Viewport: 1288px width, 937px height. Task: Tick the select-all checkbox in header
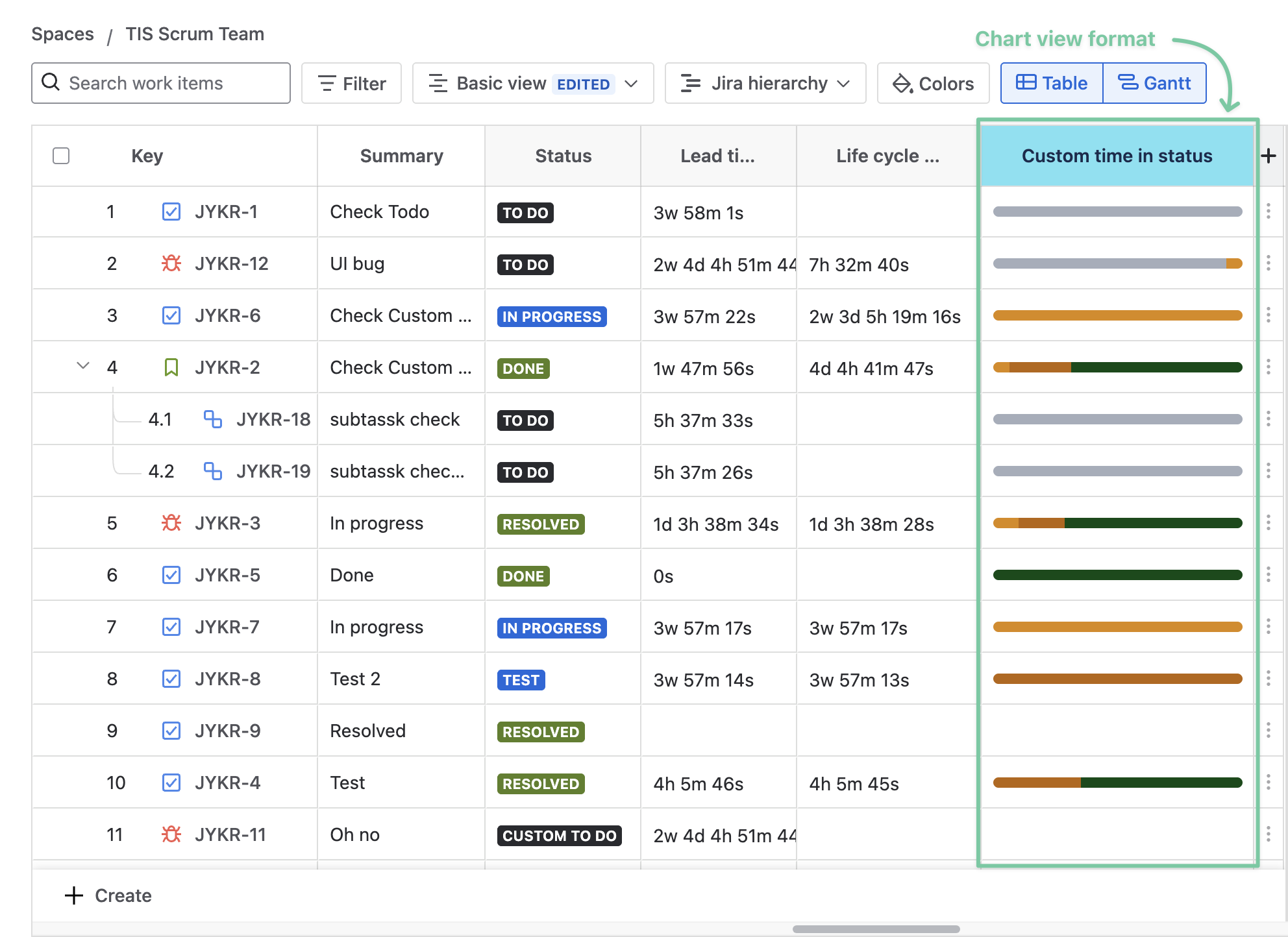[61, 156]
